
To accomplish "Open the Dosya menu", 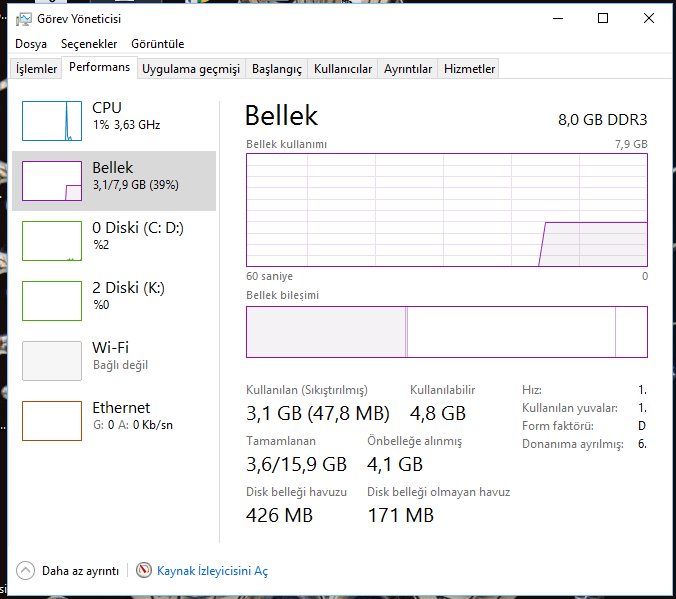I will pyautogui.click(x=31, y=44).
